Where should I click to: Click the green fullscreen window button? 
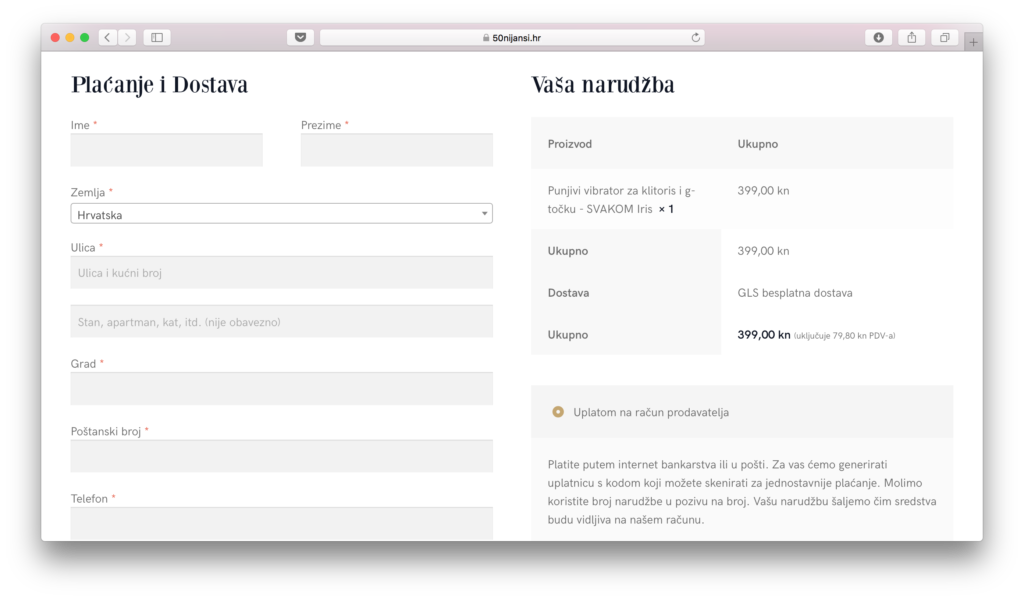85,38
